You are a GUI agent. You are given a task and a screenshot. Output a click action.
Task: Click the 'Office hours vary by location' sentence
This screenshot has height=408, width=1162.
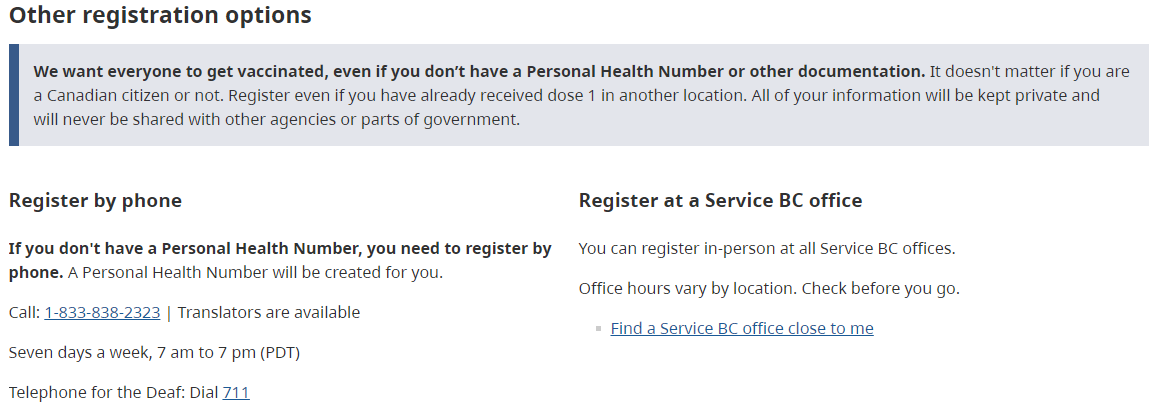click(688, 288)
